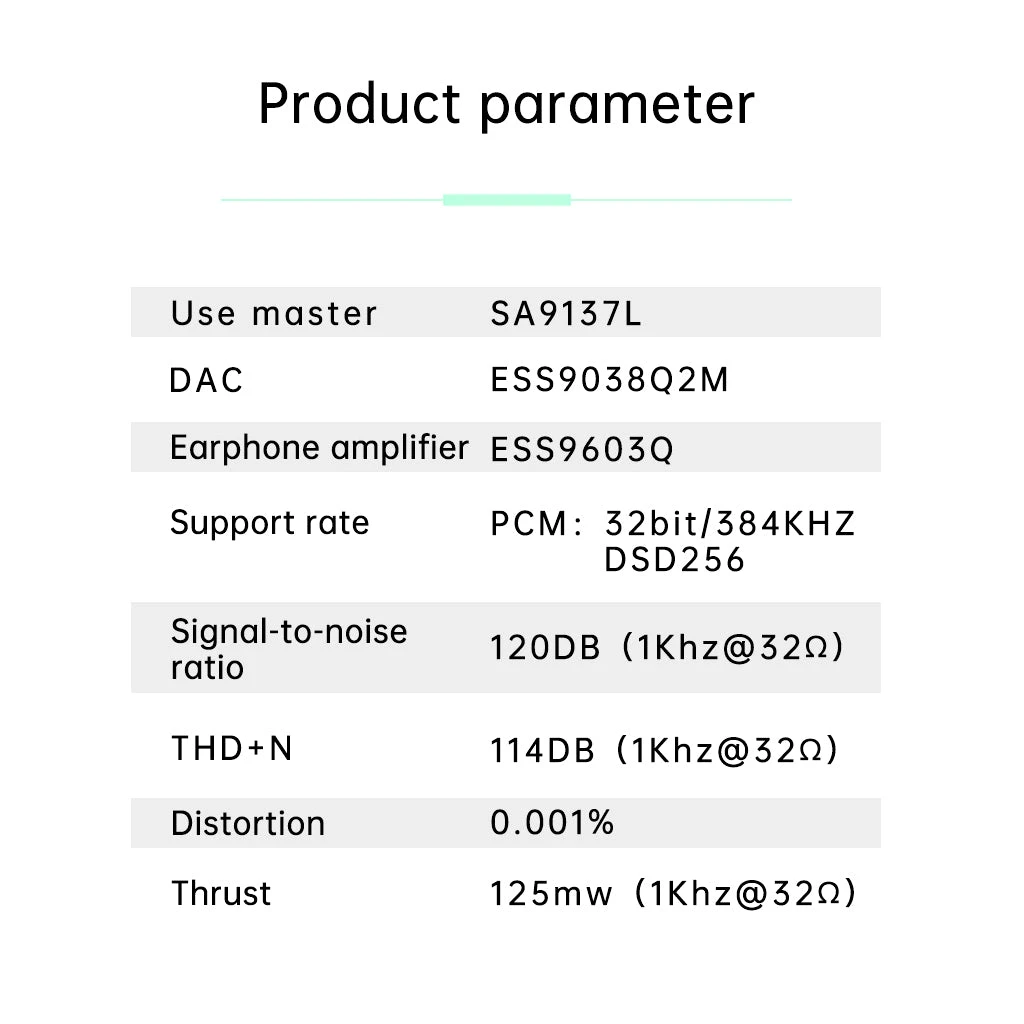This screenshot has width=1024, height=1024.
Task: Select the DAC row label
Action: [206, 381]
